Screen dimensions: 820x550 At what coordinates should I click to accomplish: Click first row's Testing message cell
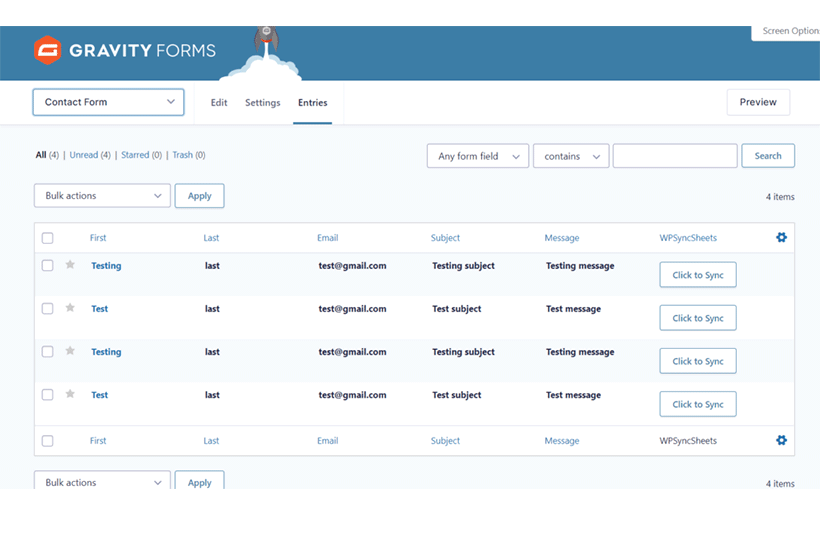580,266
